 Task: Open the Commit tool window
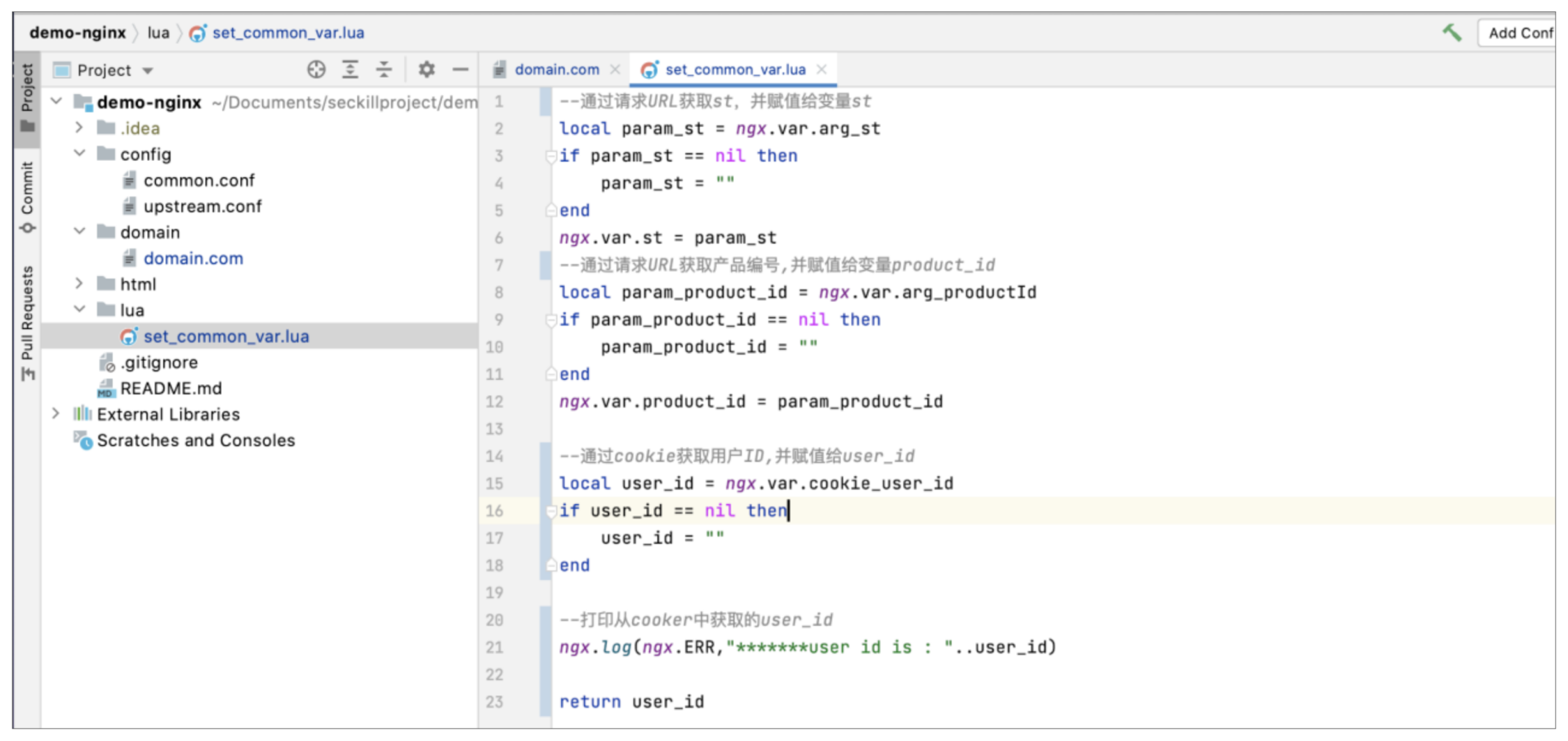27,196
